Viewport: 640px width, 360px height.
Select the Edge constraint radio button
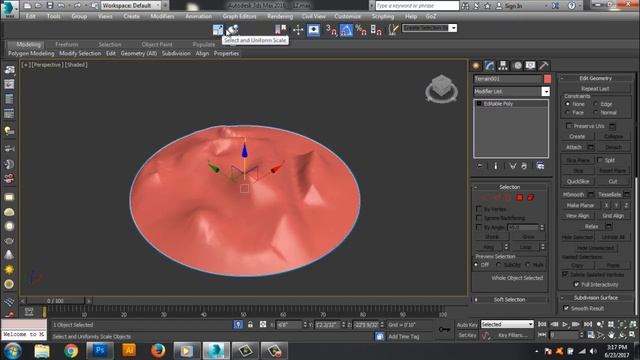[596, 104]
